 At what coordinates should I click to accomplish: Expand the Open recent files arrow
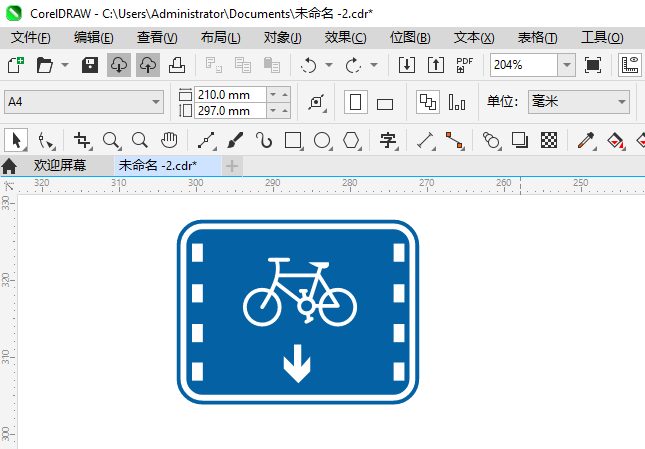[x=65, y=65]
